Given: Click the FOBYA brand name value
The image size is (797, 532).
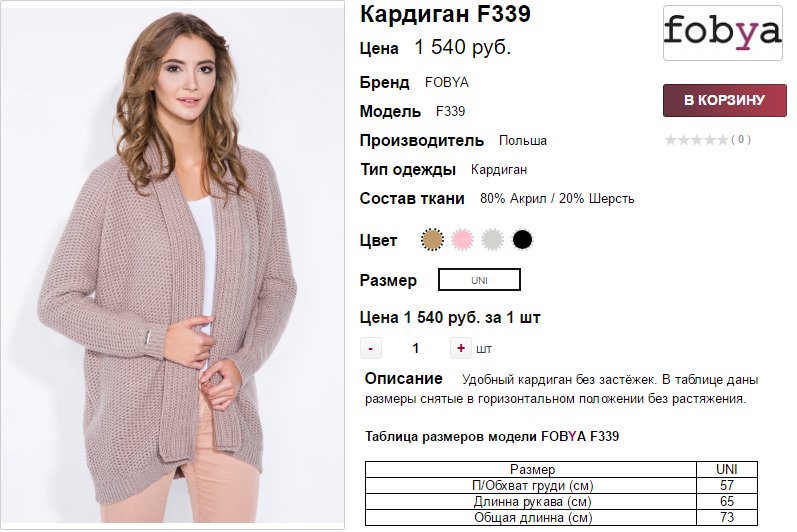Looking at the screenshot, I should (x=447, y=82).
